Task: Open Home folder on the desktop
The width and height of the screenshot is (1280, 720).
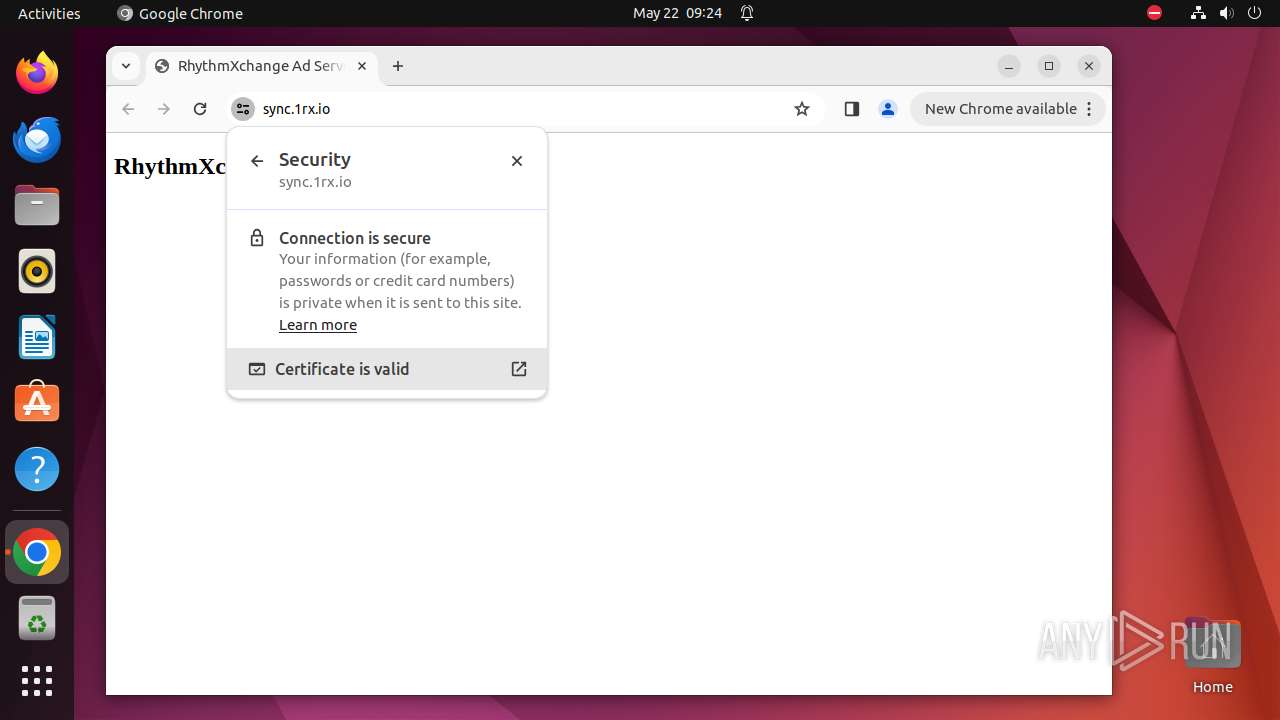Action: [1212, 656]
